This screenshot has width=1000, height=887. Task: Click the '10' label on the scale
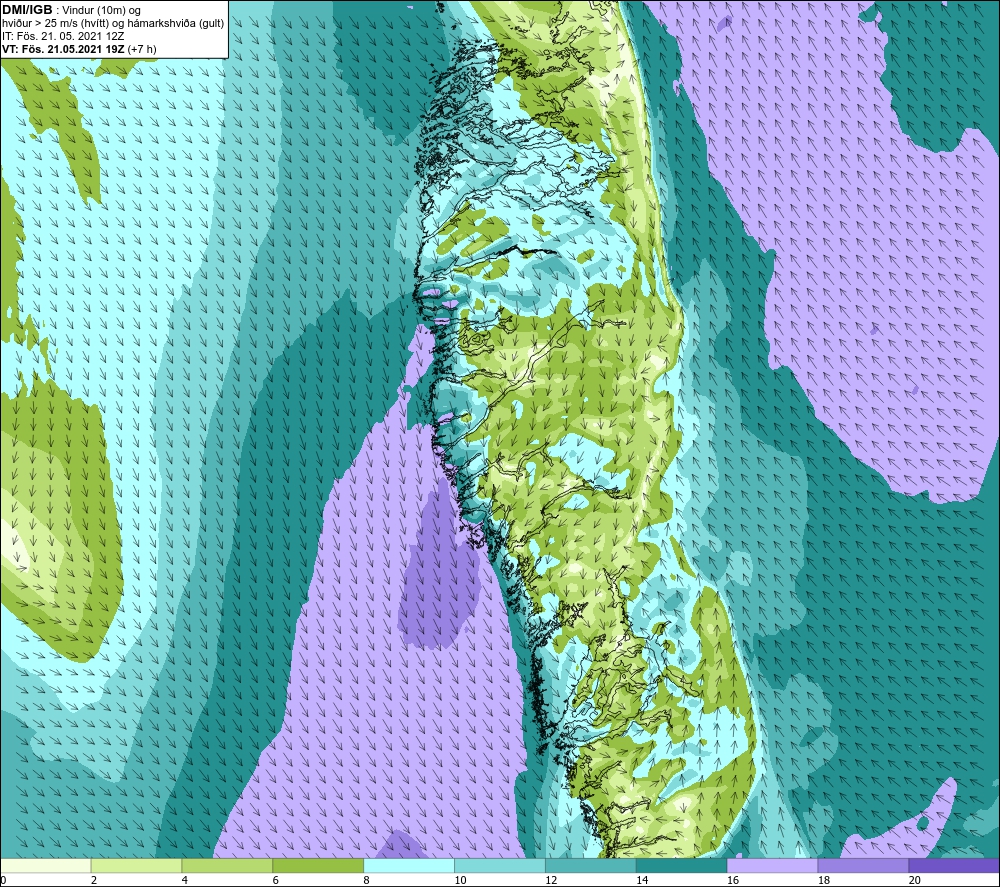[460, 880]
